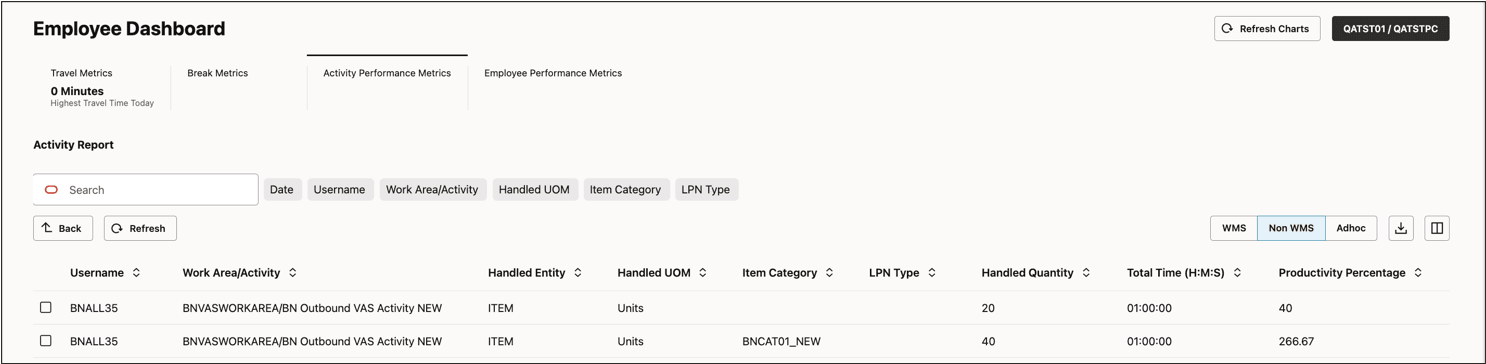
Task: Click in the Search input field
Action: point(146,190)
